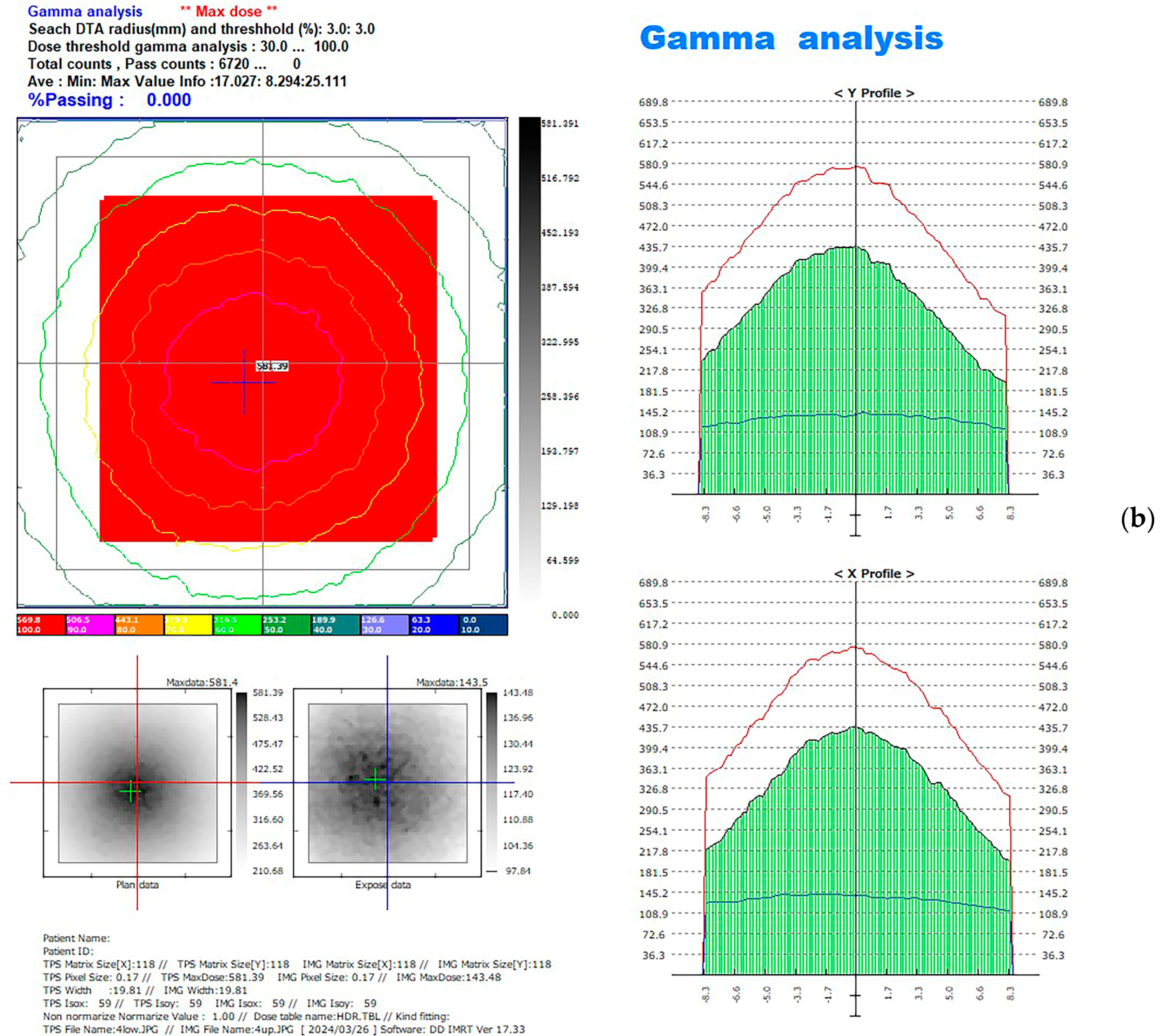
Task: Click the Max dose red header label
Action: (228, 12)
